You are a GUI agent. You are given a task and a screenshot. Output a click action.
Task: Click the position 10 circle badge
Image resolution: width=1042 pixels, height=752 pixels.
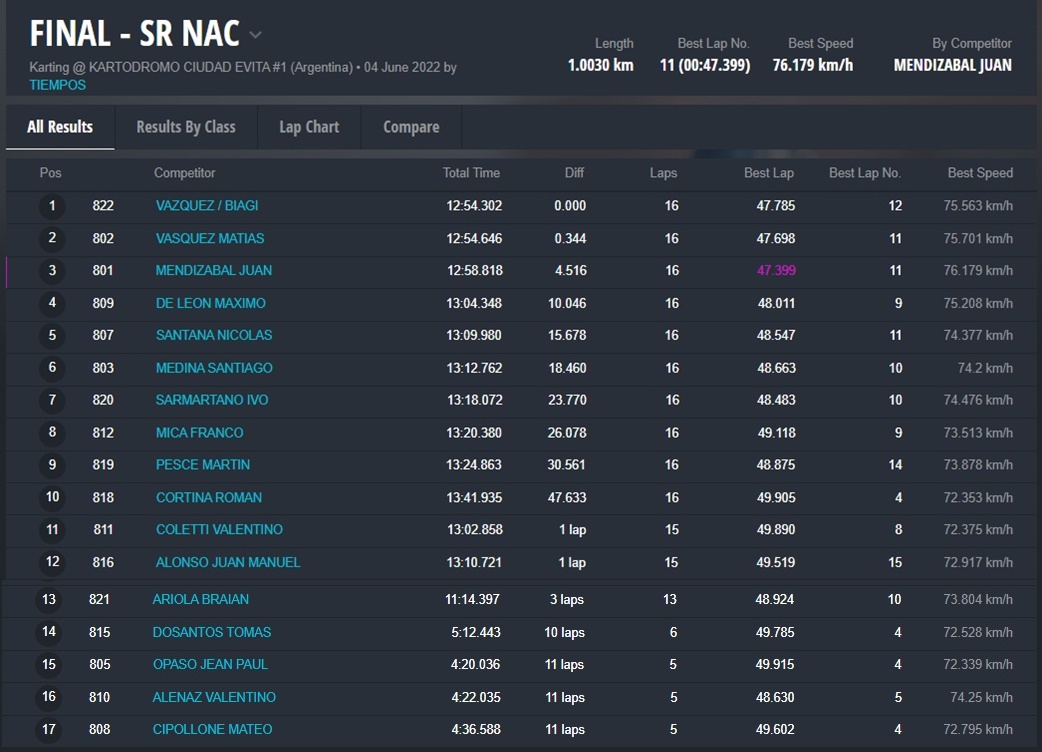[52, 498]
